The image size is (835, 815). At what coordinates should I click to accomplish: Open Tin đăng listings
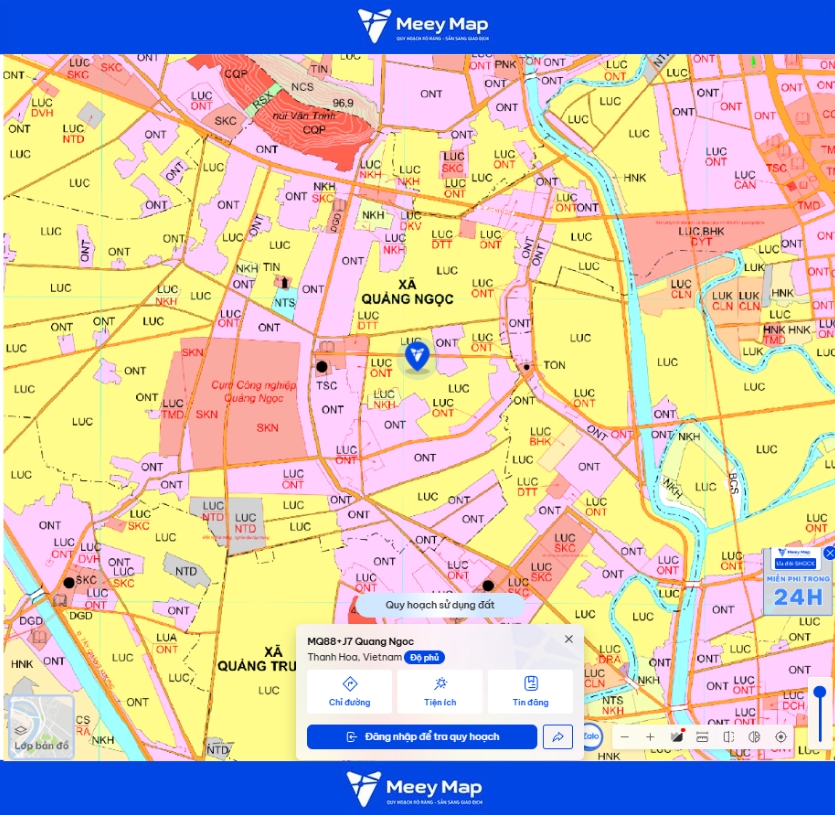[x=530, y=691]
